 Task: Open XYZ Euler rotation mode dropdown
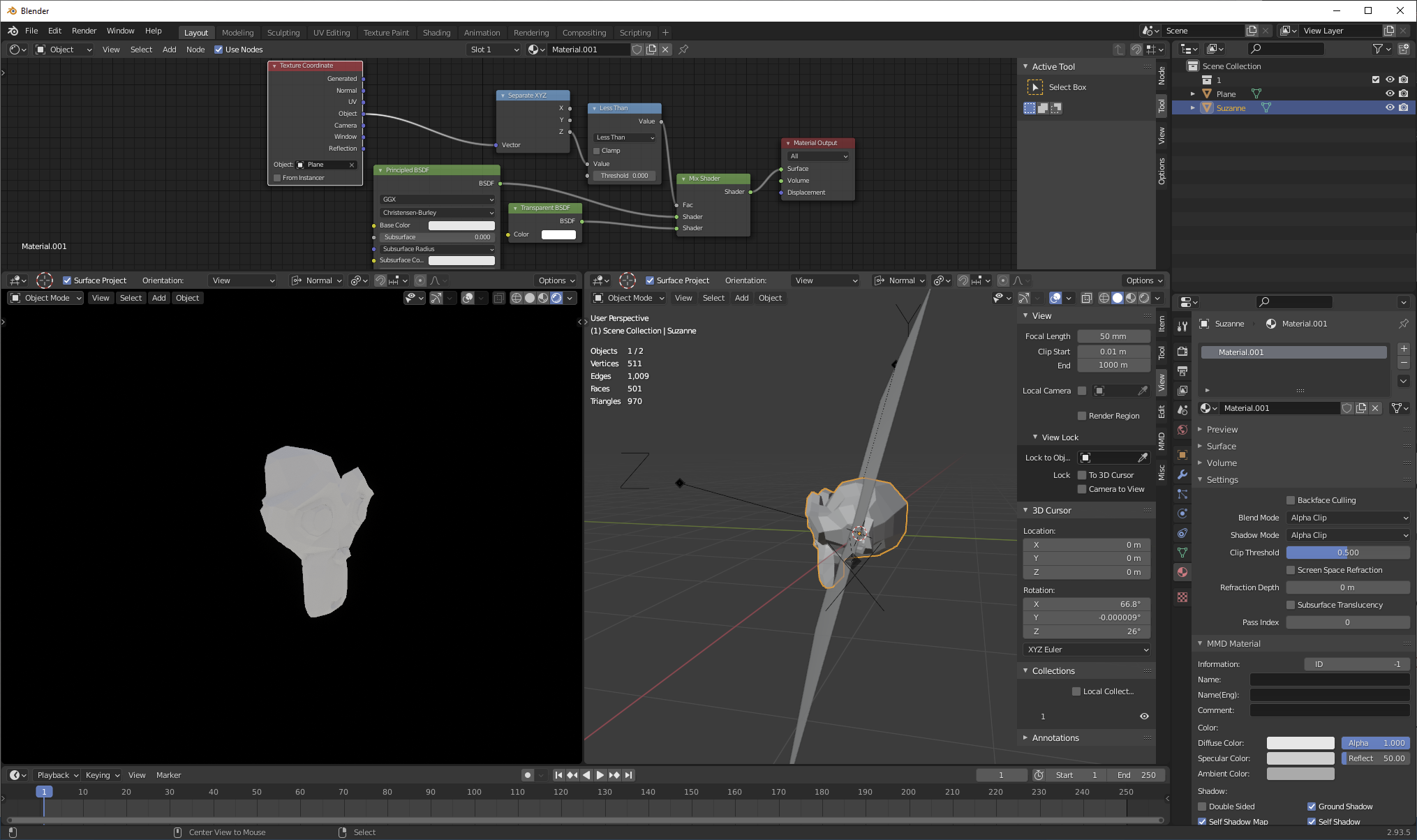(1087, 650)
